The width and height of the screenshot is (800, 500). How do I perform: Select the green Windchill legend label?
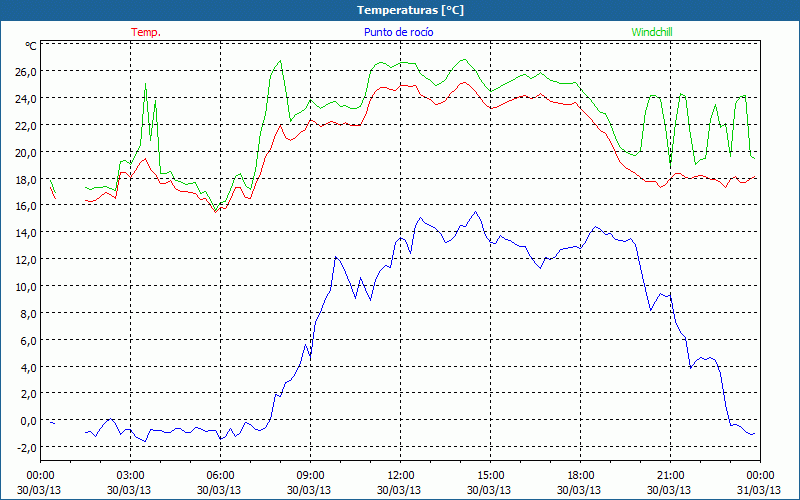point(652,32)
